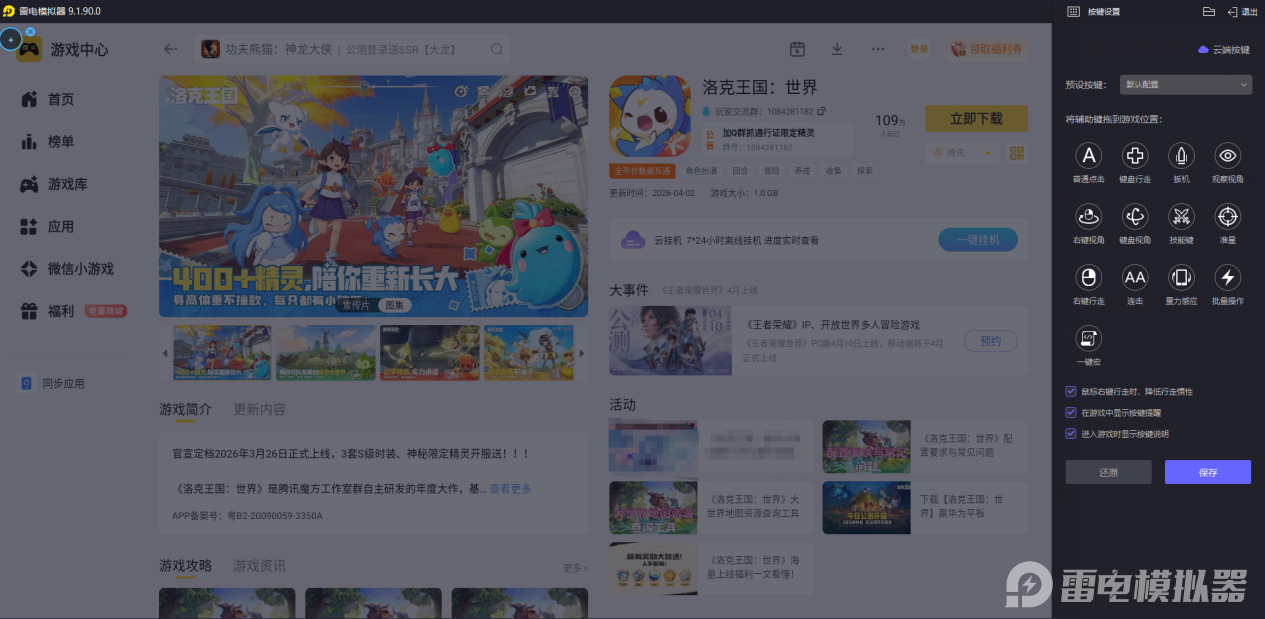Toggle 鼠标右键行走时,降低行走惯性 checkbox
1265x619 pixels.
point(1072,392)
